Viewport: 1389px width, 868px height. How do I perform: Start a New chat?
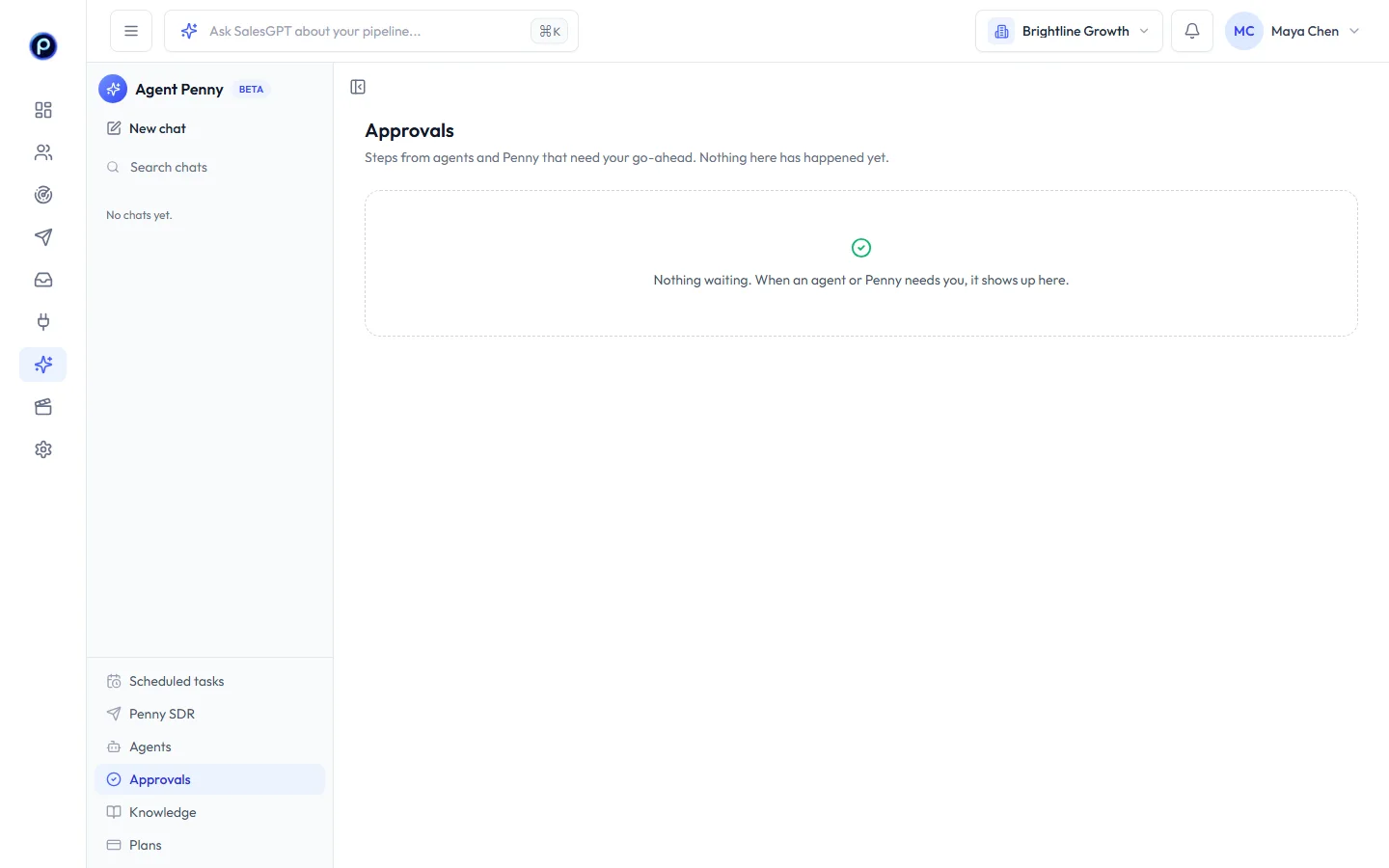point(210,128)
